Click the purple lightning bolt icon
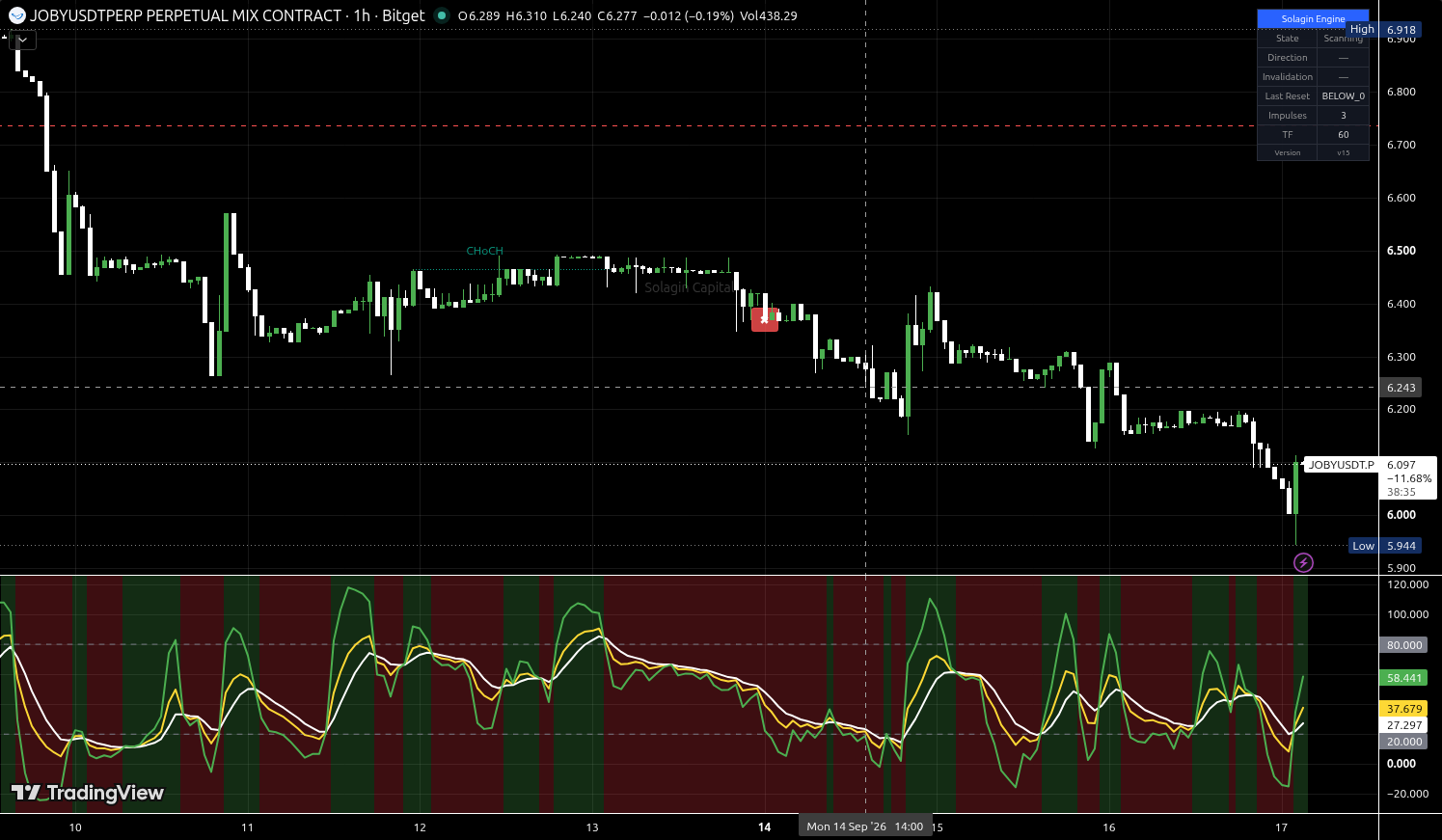The width and height of the screenshot is (1442, 840). click(x=1303, y=562)
